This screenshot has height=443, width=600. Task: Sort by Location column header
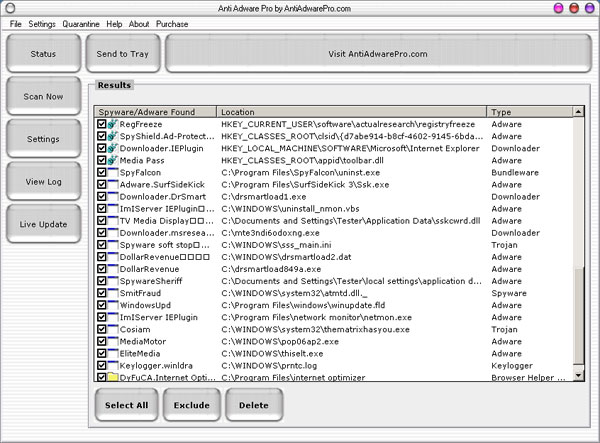coord(351,112)
